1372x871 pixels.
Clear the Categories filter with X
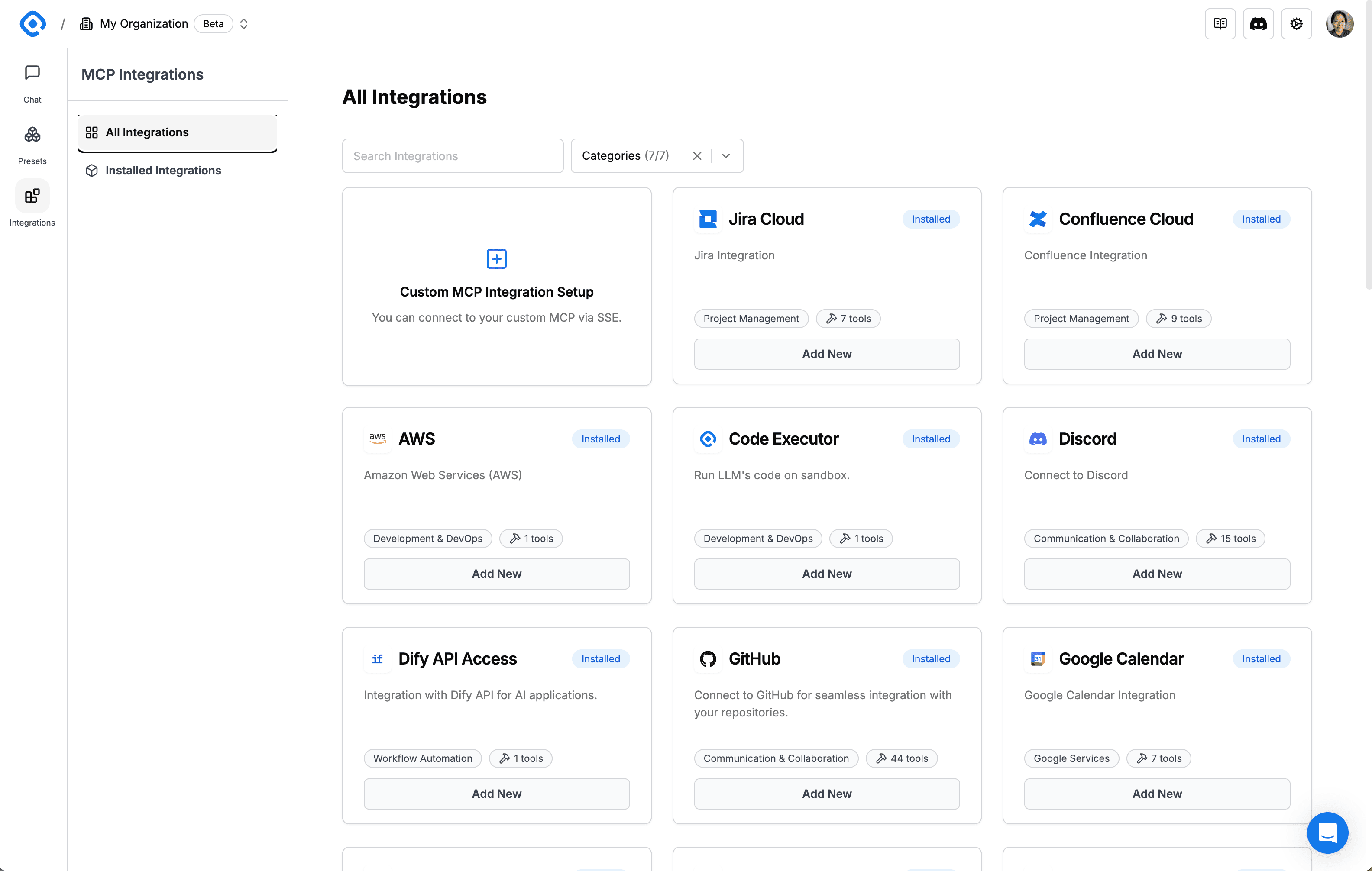tap(697, 156)
